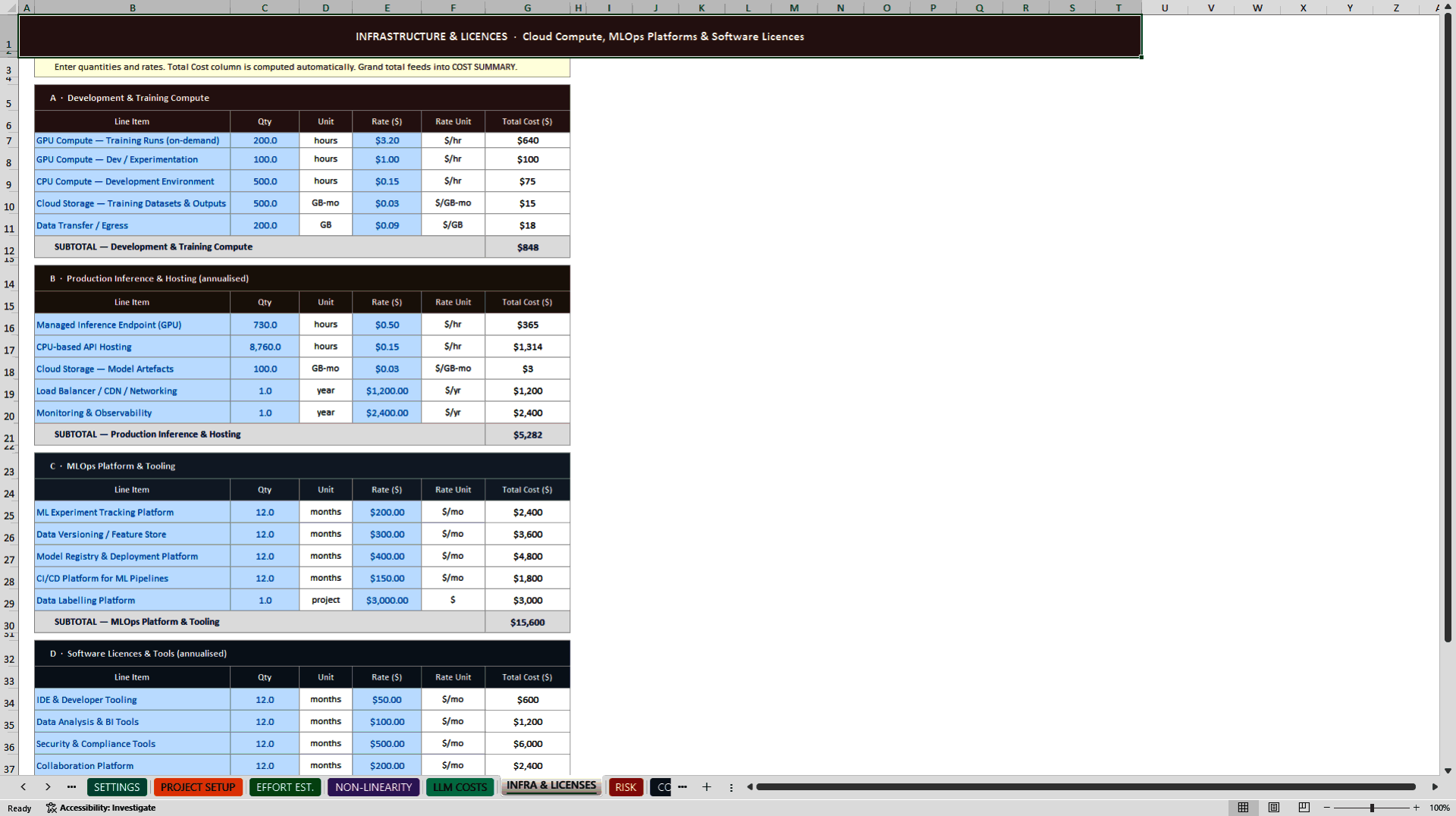Switch to Page Layout view icon
Screen dimensions: 1456x816
coord(1274,808)
